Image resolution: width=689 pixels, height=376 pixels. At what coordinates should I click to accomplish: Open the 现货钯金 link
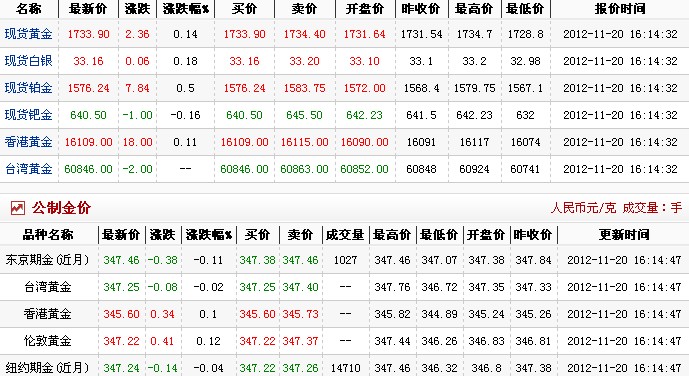pos(29,115)
